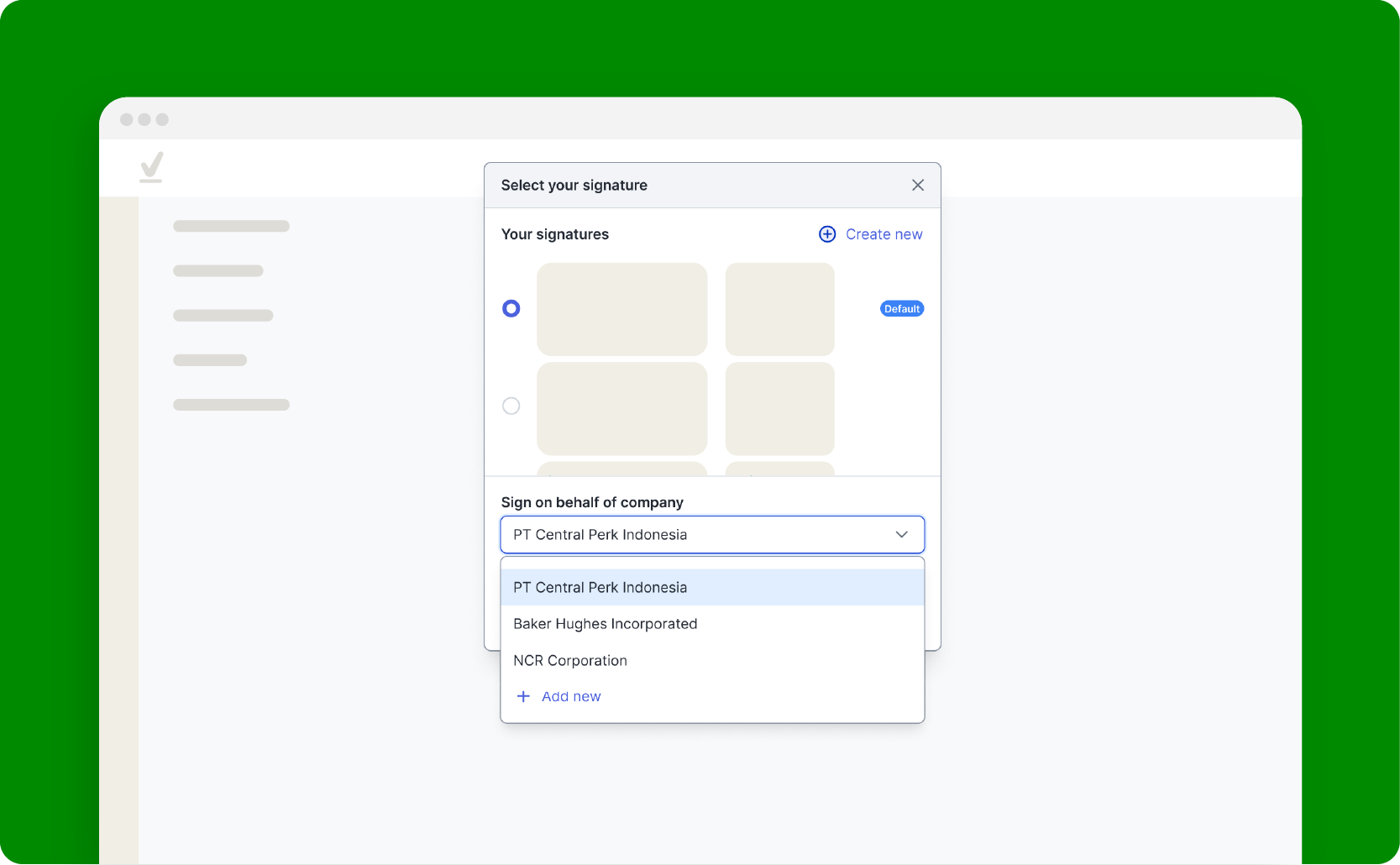Screen dimensions: 1400x865
Task: Click the large signature preview in first row
Action: click(x=621, y=308)
